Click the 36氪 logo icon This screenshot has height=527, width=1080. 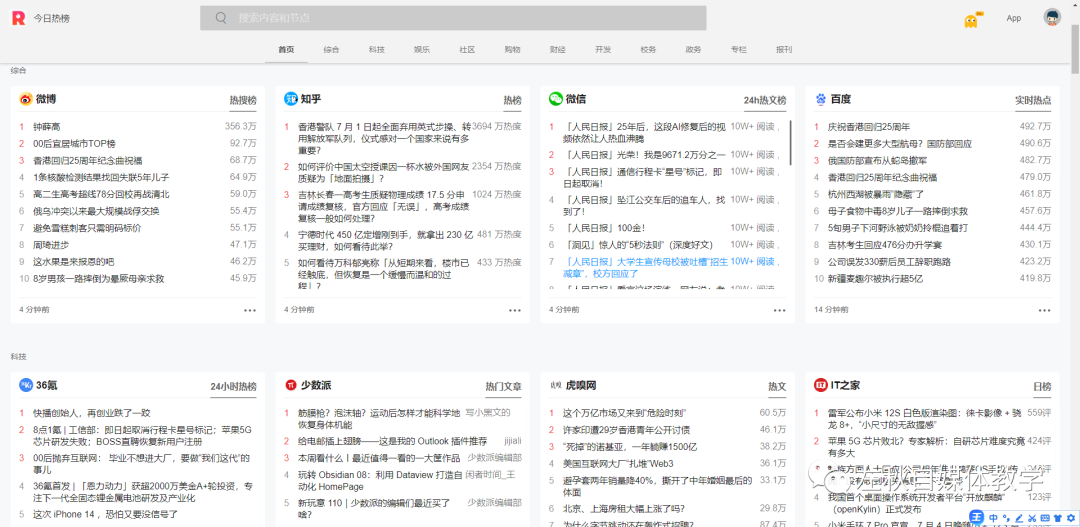click(26, 385)
